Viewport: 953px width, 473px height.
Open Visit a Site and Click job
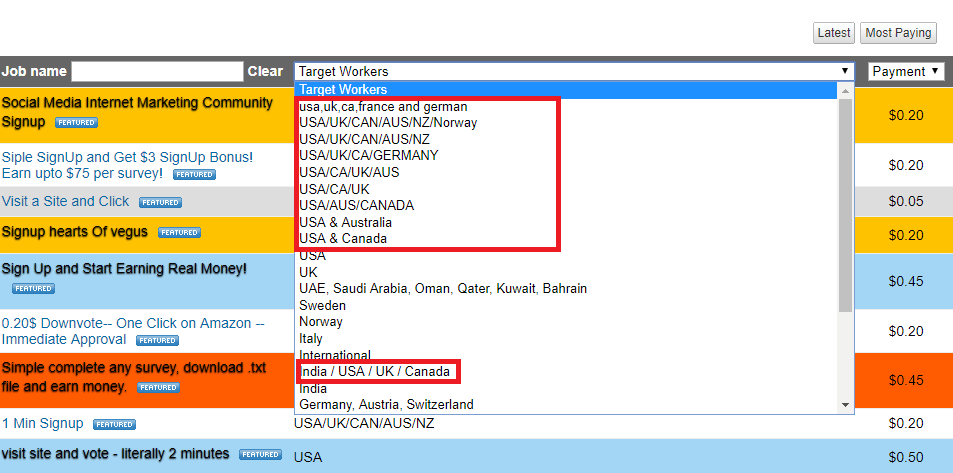coord(66,201)
